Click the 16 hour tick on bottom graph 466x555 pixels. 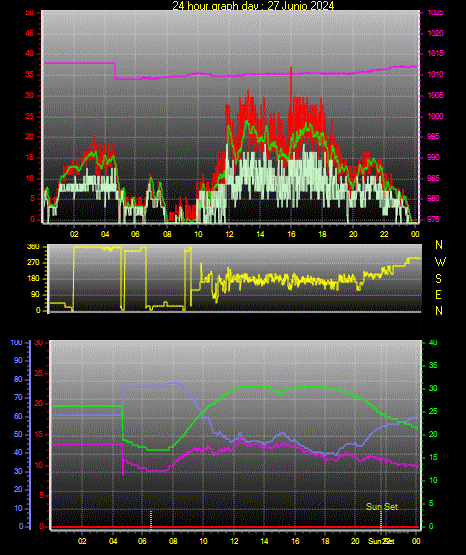295,541
